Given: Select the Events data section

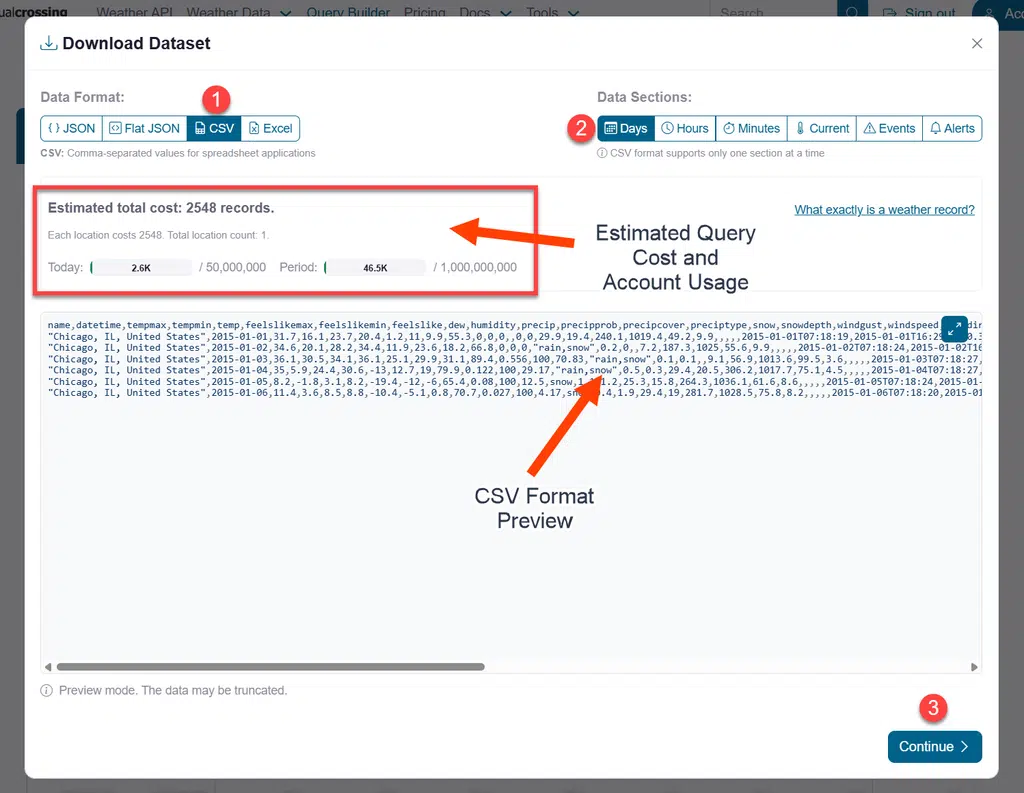Looking at the screenshot, I should 889,129.
